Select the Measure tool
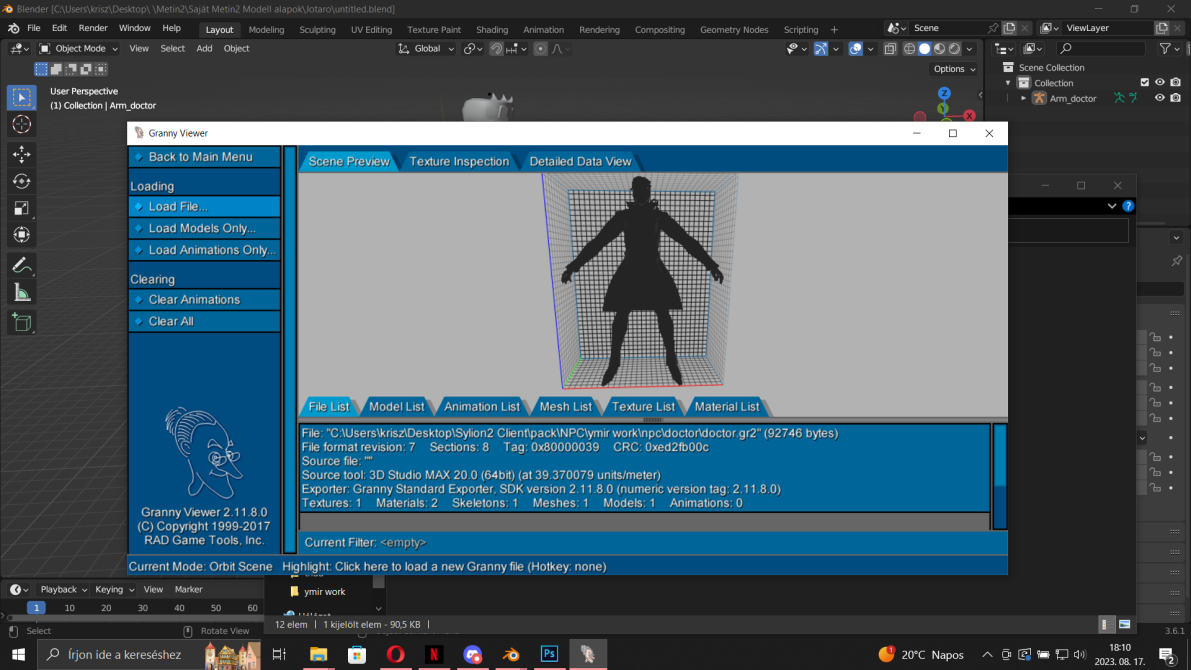The image size is (1191, 670). pyautogui.click(x=21, y=292)
